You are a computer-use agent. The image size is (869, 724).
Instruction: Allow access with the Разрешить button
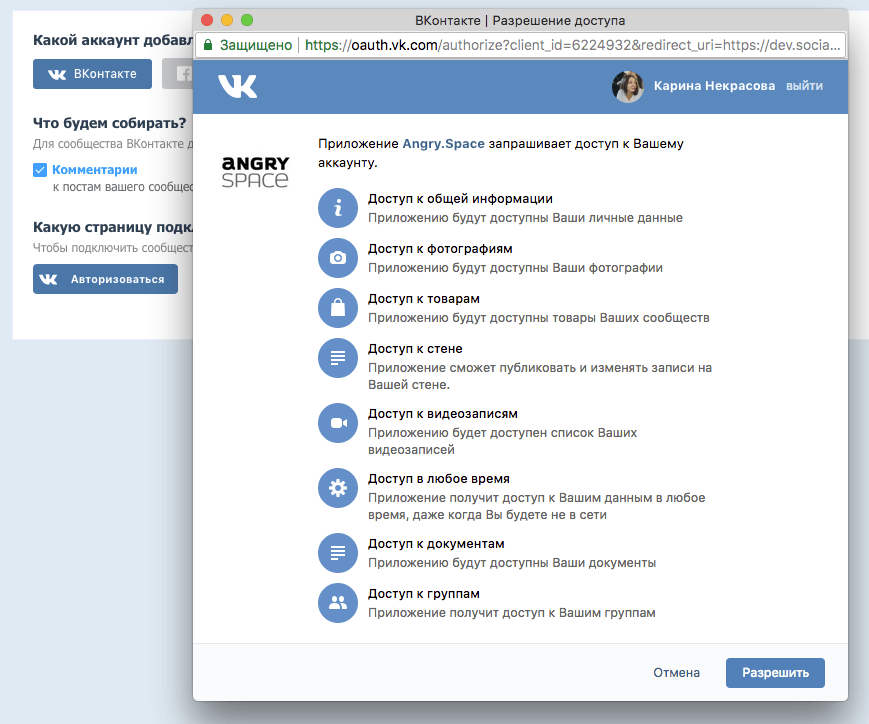point(775,672)
